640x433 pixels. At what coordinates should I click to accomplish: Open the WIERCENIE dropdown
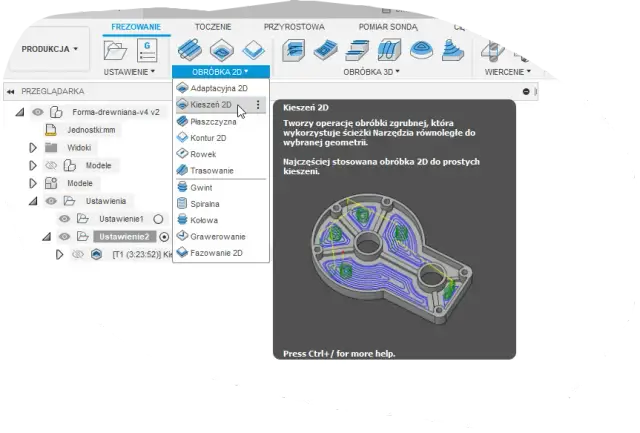(x=507, y=72)
